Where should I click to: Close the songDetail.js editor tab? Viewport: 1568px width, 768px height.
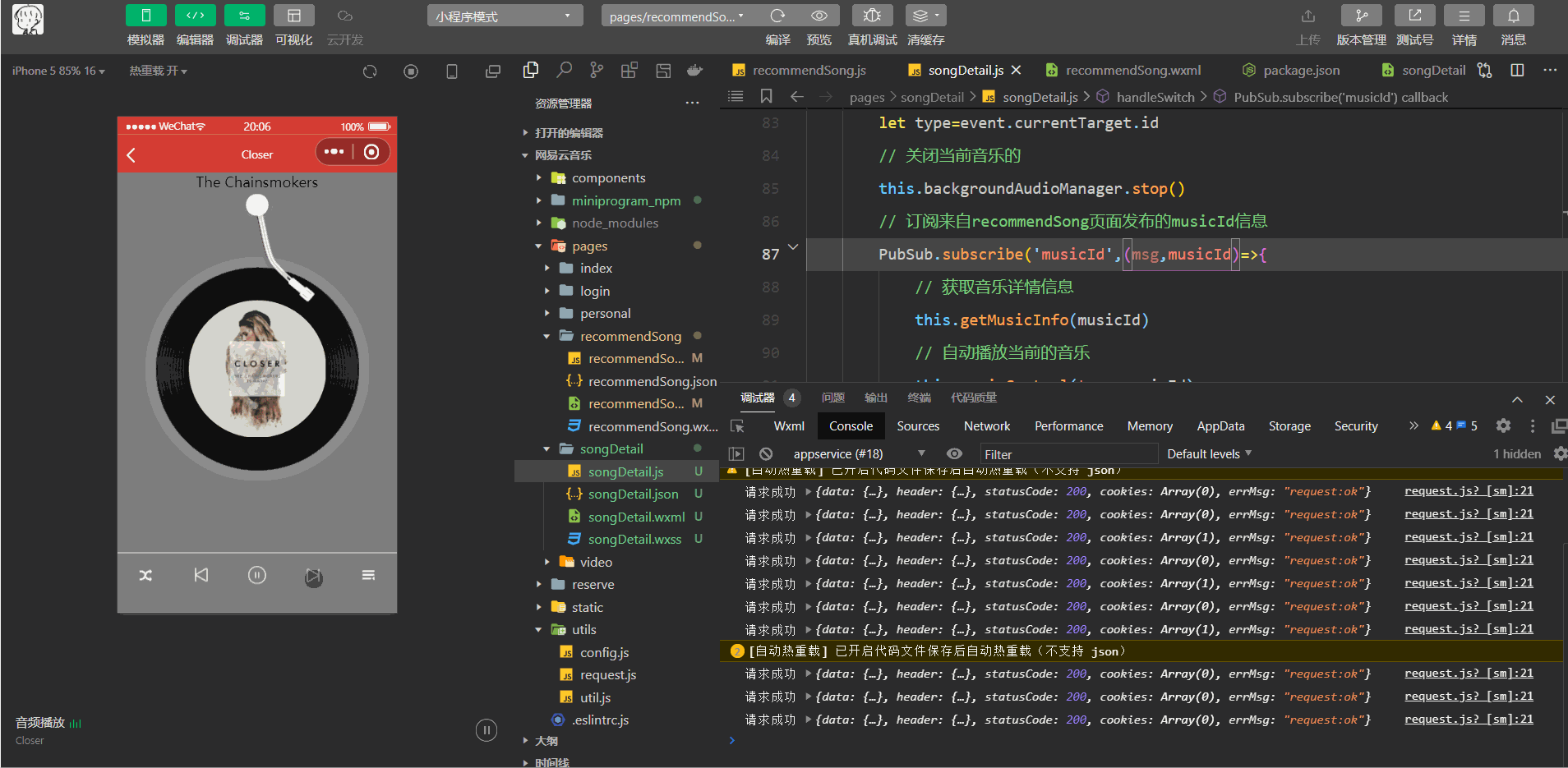tap(1017, 71)
